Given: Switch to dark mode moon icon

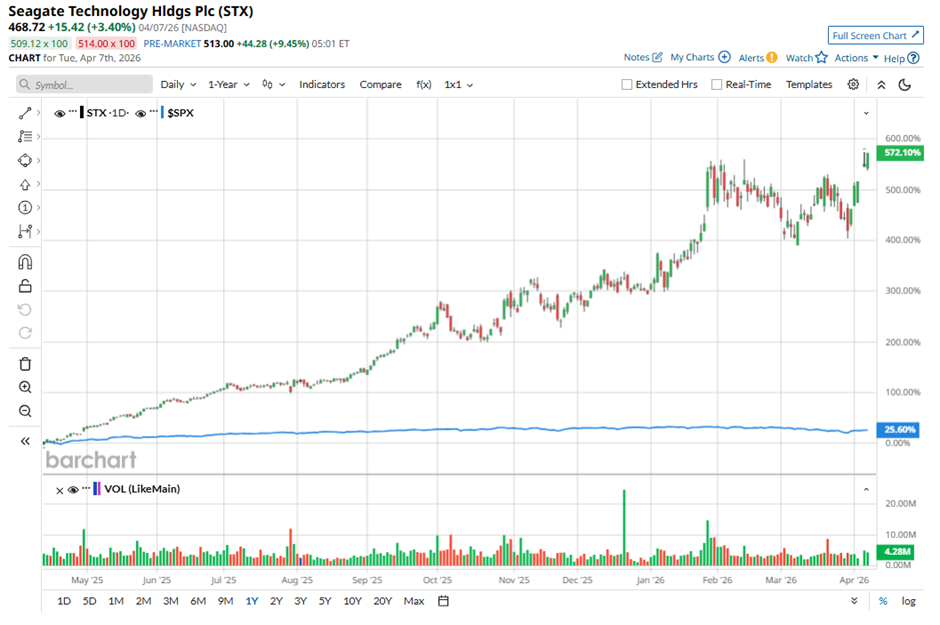Looking at the screenshot, I should tap(905, 85).
